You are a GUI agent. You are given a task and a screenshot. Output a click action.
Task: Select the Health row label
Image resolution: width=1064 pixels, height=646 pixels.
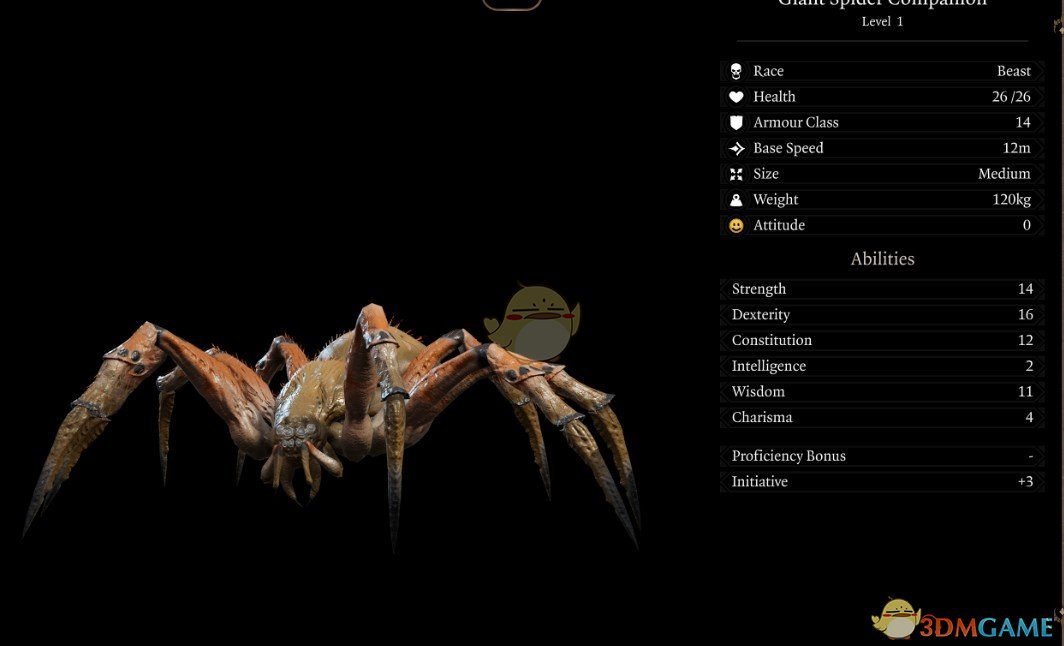coord(774,97)
